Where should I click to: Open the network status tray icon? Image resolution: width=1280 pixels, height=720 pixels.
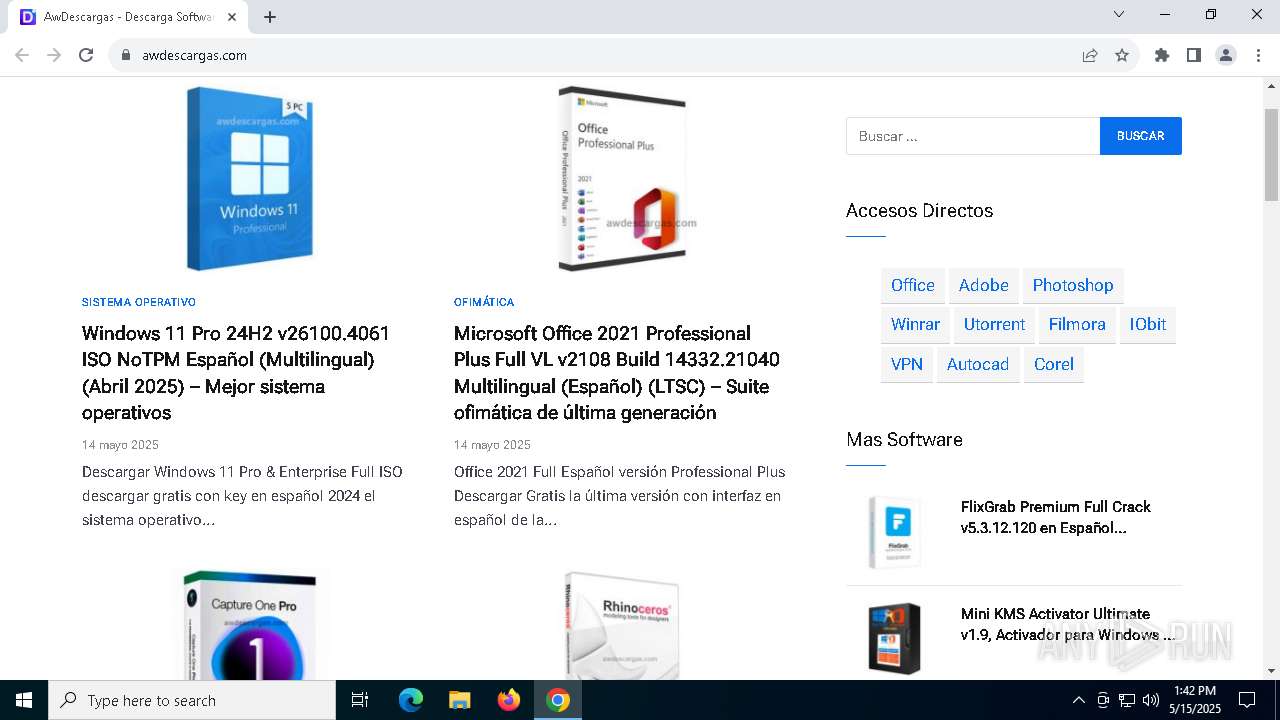pyautogui.click(x=1127, y=700)
